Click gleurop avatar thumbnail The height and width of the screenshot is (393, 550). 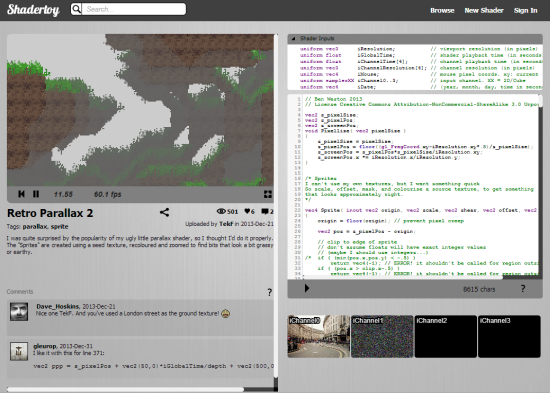(19, 351)
